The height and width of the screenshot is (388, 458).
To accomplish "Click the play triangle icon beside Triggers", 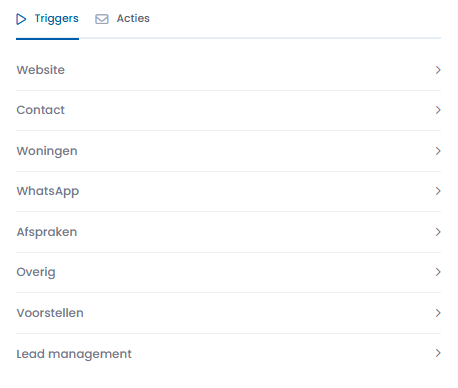I will click(x=21, y=19).
